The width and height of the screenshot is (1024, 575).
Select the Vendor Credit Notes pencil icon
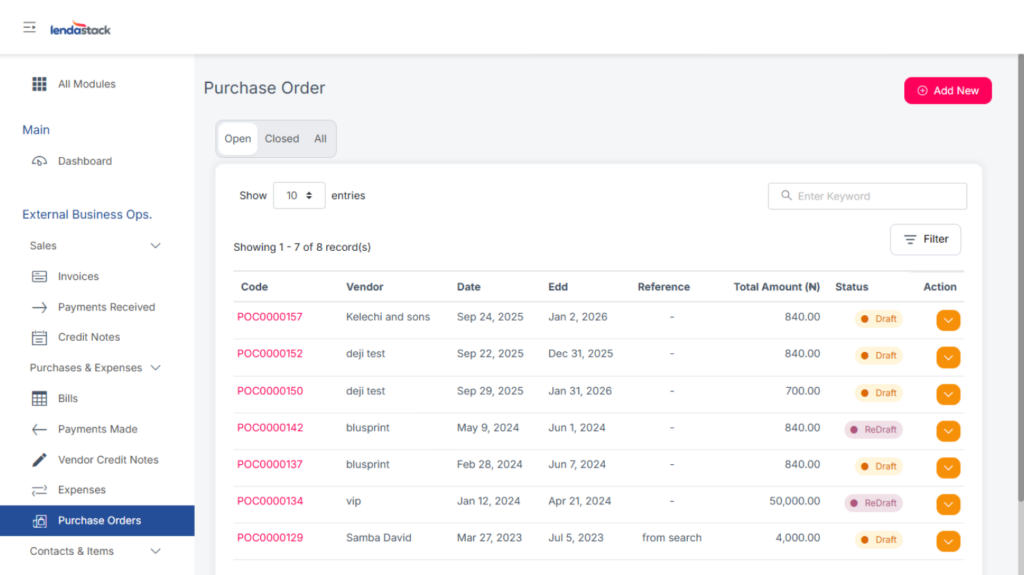pos(39,460)
